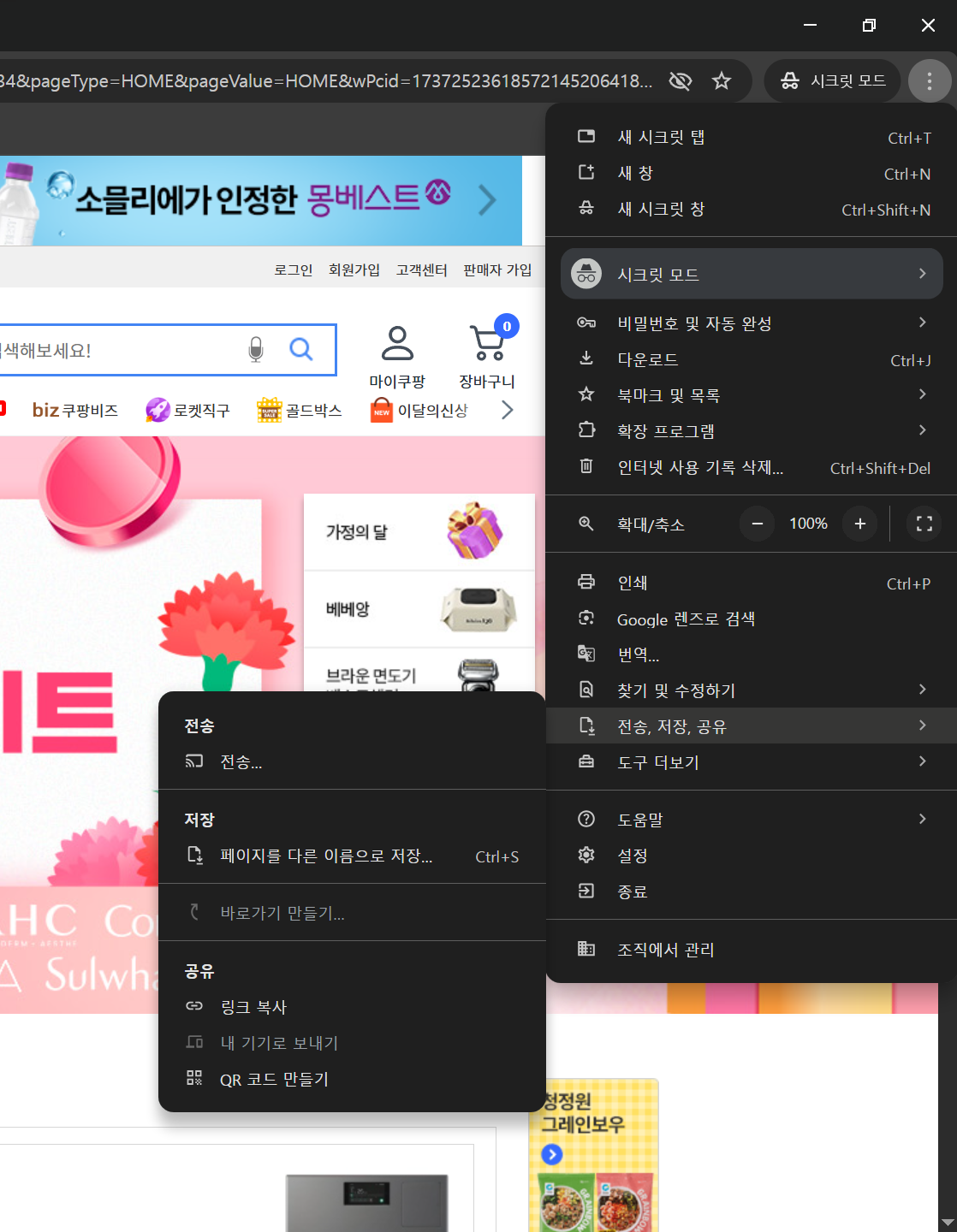Click the 시크릿 모드 incognito chip in toolbar
This screenshot has width=957, height=1232.
(x=833, y=81)
